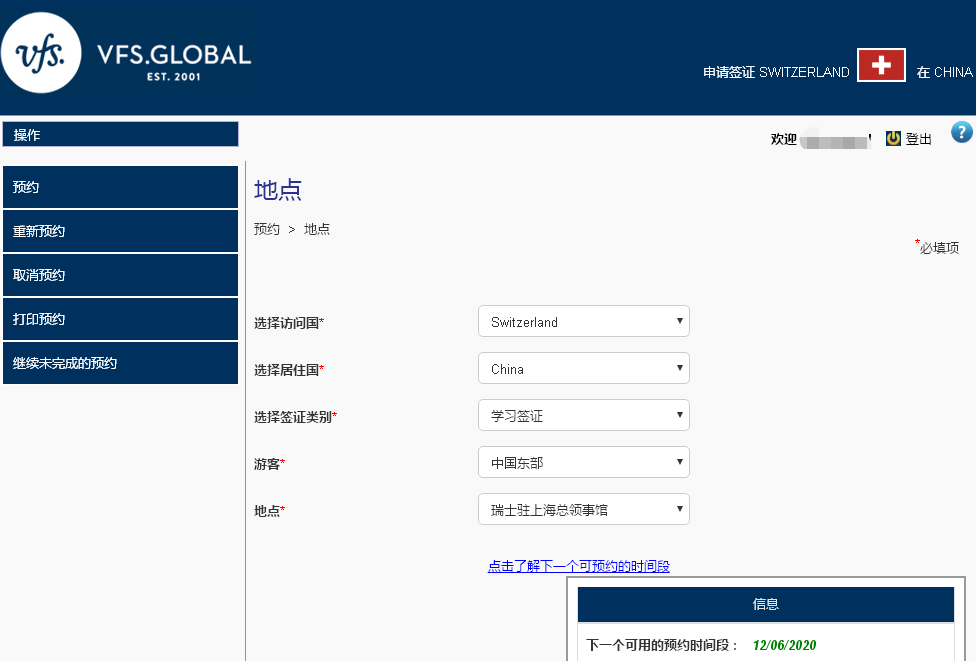
Task: Click the 点击了解下一个可预约的时间段 link
Action: click(x=579, y=566)
